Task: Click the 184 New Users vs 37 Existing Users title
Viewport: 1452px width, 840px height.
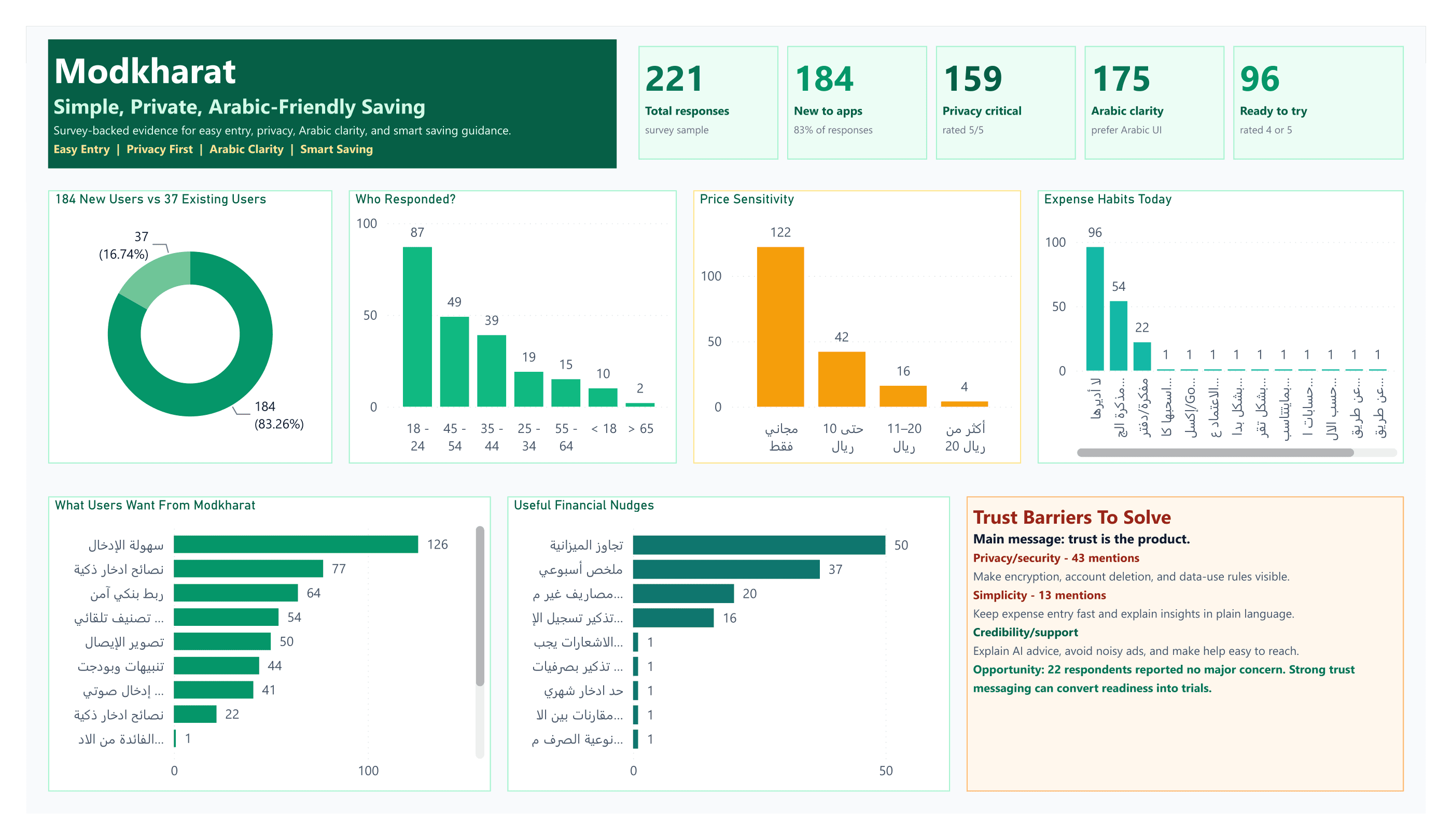Action: (161, 199)
